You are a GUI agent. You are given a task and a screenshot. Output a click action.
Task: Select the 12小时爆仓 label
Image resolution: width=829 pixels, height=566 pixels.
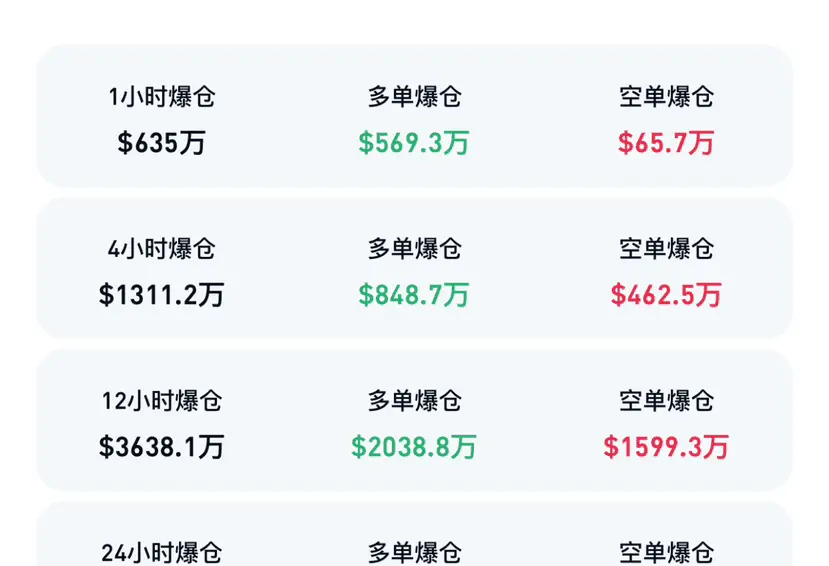pos(162,401)
